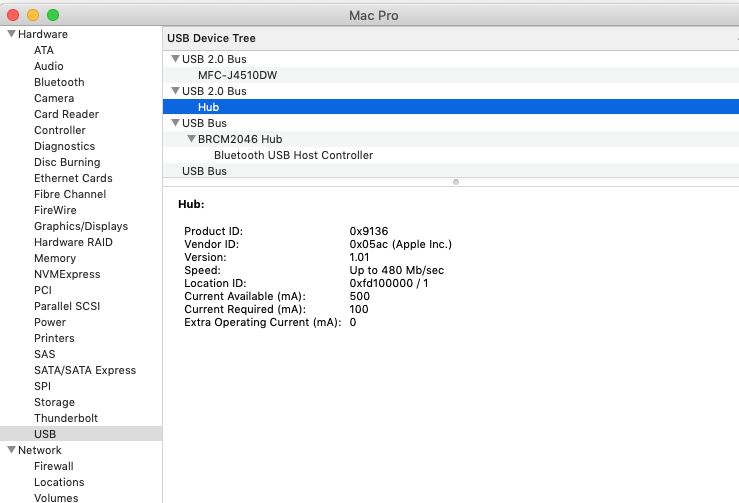
Task: Collapse the first USB 2.0 Bus triangle
Action: click(175, 59)
